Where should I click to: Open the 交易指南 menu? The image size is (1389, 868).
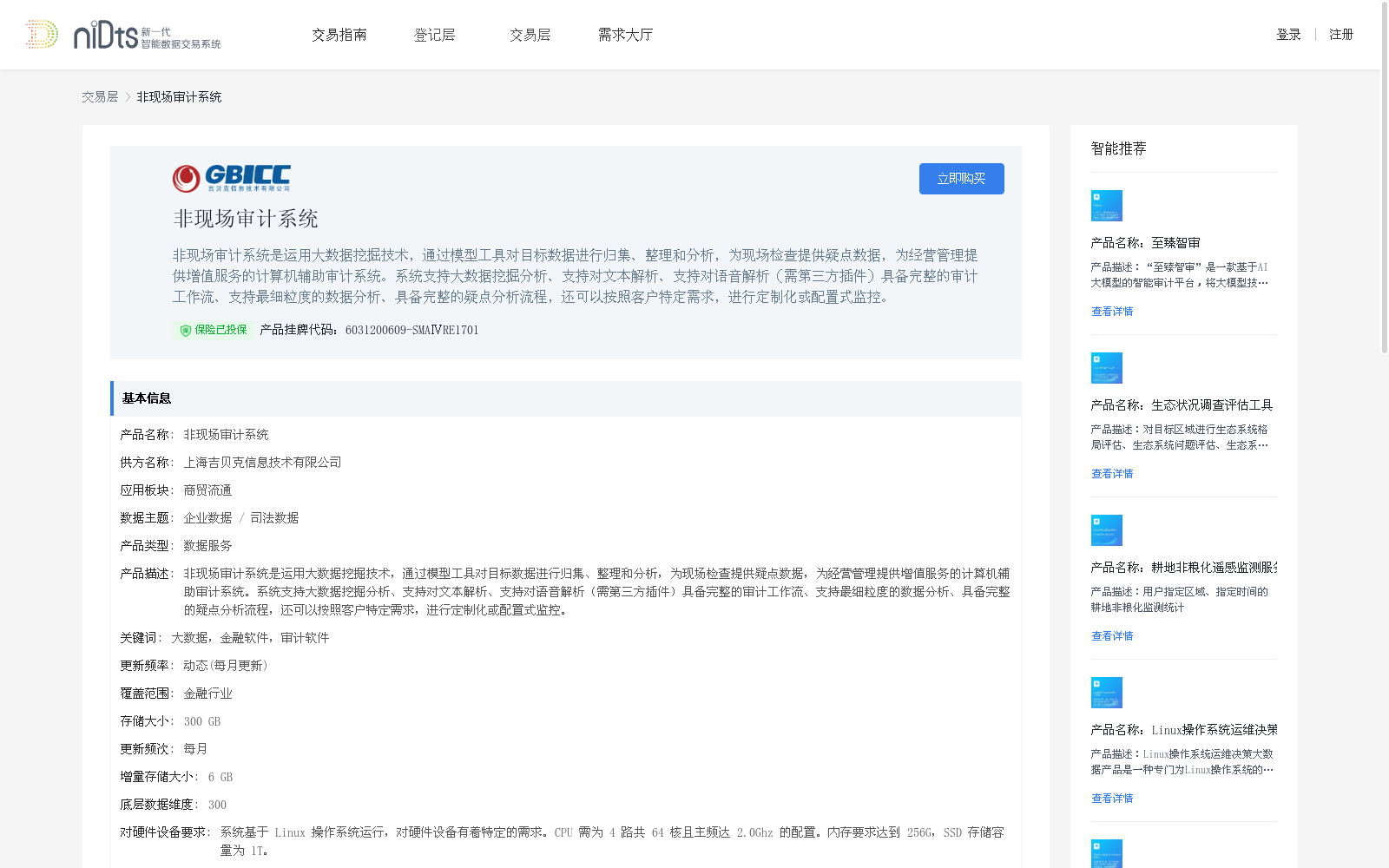[339, 35]
